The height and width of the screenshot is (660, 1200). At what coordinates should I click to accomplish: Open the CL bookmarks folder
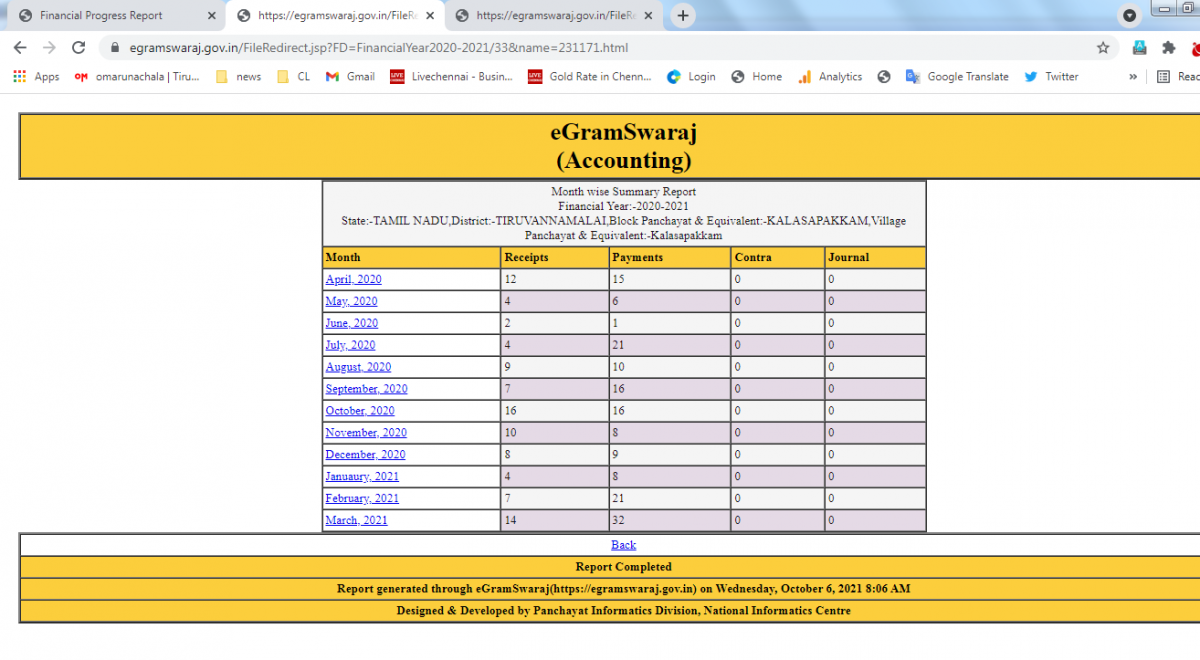click(294, 77)
